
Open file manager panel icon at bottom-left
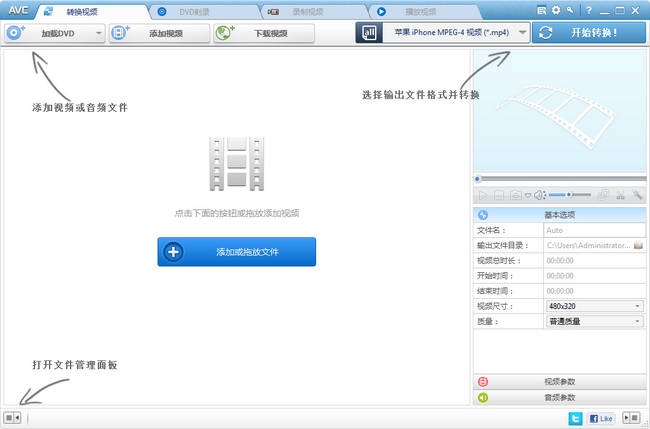click(x=12, y=418)
